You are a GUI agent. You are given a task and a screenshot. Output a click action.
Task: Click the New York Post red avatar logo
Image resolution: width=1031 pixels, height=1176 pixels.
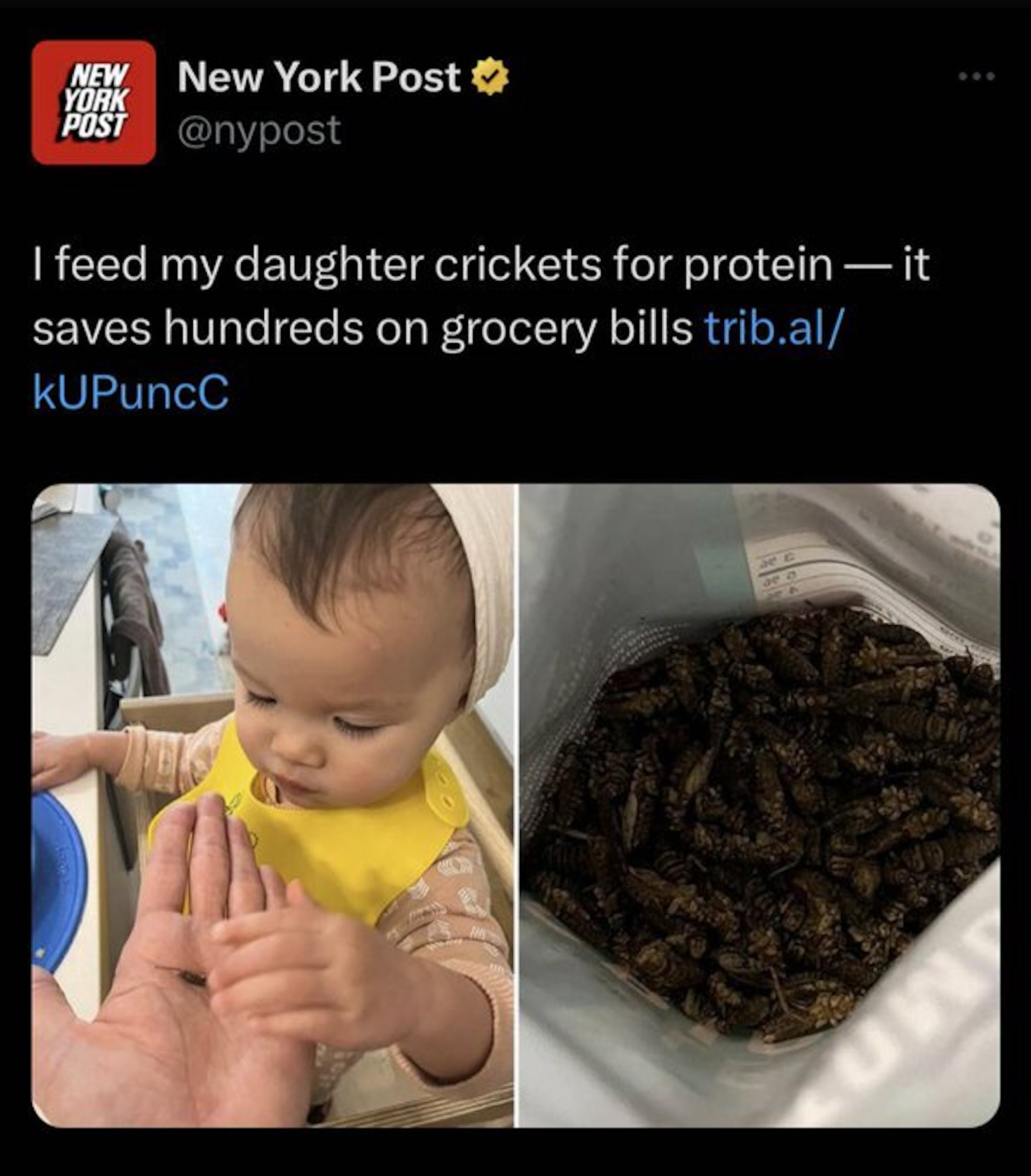coord(93,103)
